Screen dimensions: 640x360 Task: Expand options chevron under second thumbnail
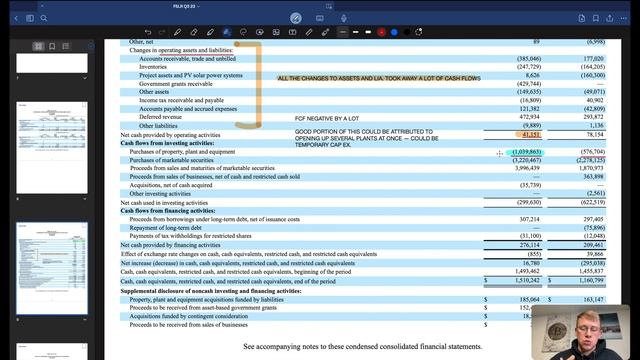click(x=84, y=199)
